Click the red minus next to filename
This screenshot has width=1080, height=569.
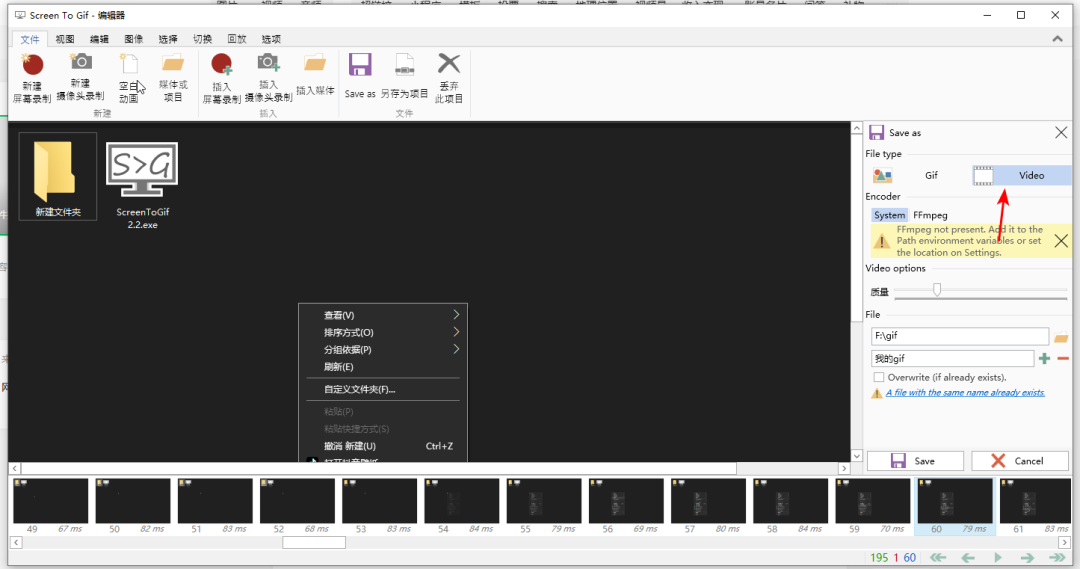(1063, 358)
